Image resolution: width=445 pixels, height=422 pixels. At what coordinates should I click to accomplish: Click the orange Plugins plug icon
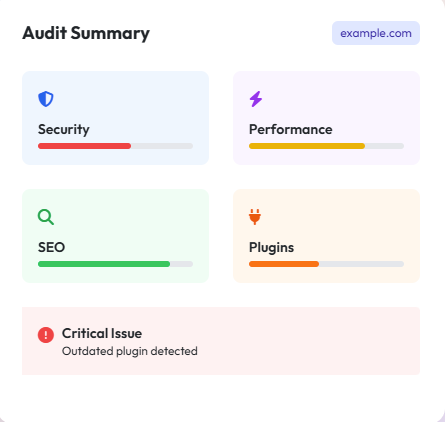coord(255,217)
